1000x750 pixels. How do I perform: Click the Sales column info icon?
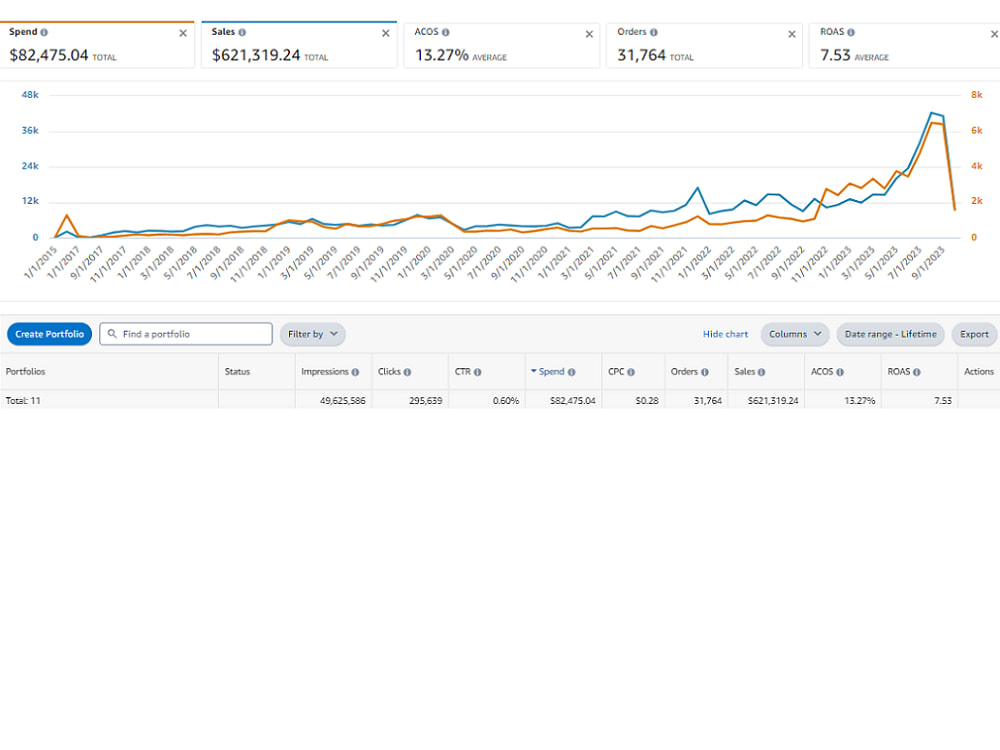tap(761, 372)
